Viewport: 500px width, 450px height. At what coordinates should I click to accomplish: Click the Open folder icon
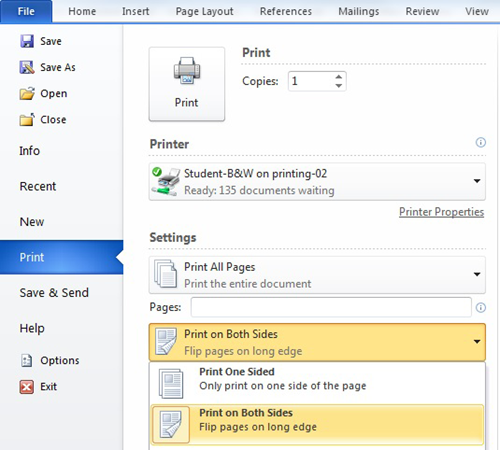click(27, 93)
